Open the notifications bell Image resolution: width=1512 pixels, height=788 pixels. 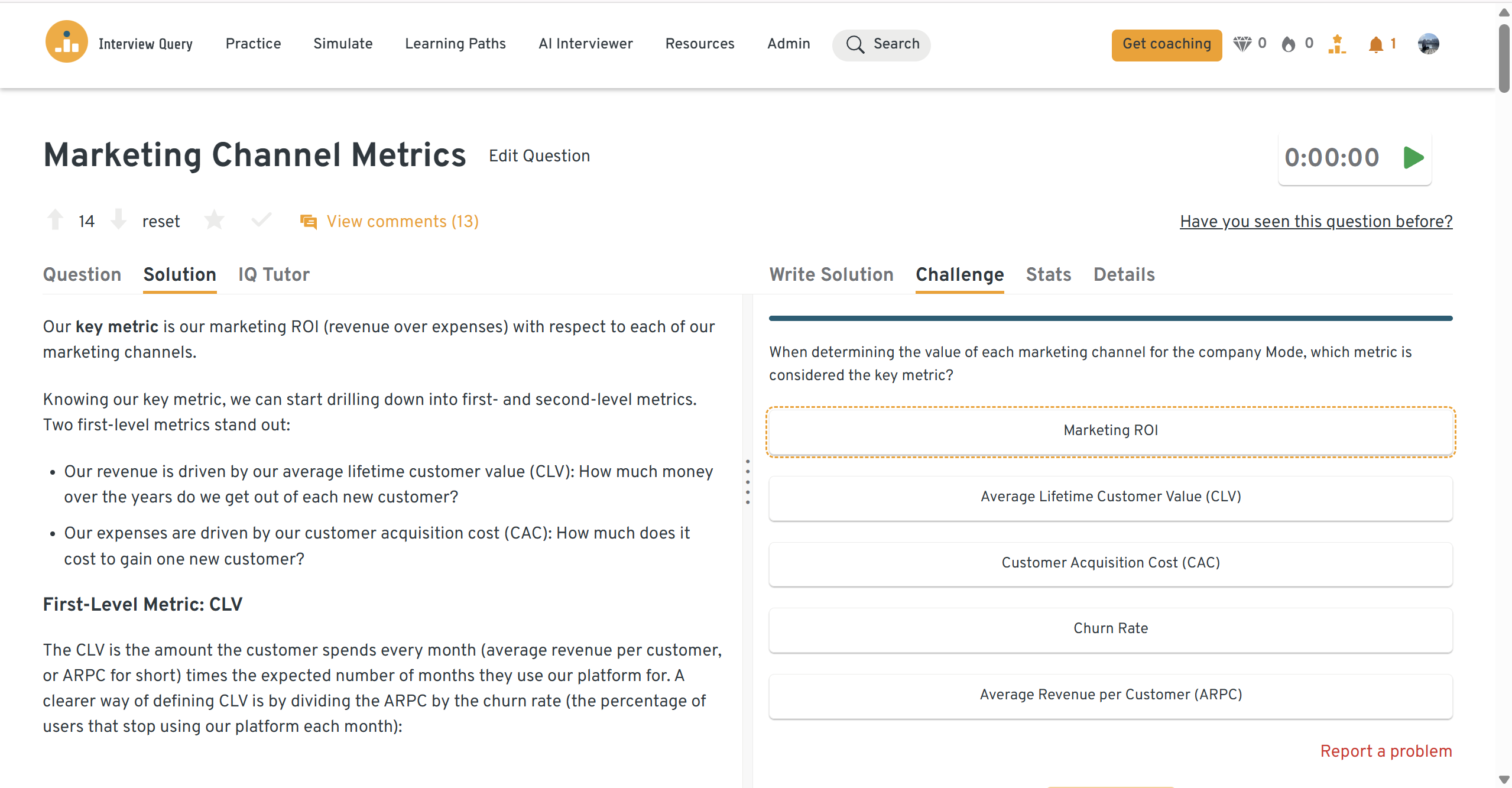[1375, 44]
